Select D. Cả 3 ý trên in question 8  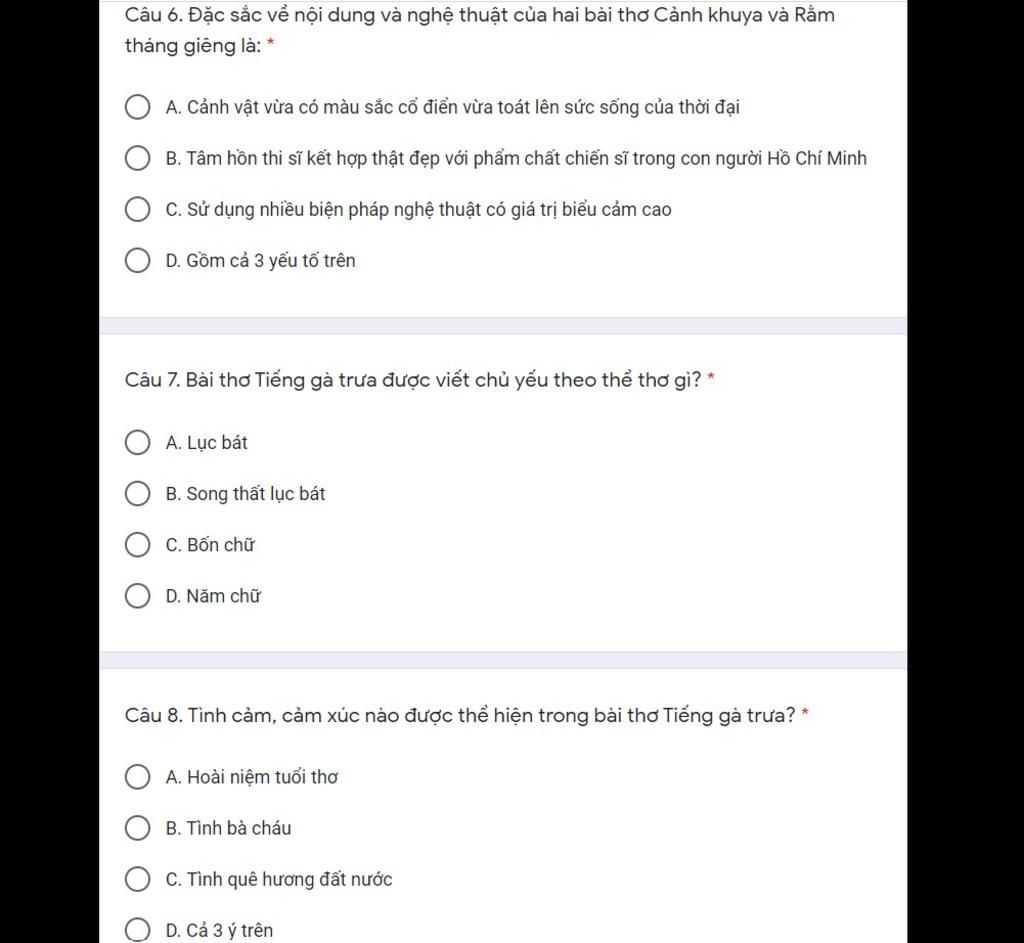click(137, 930)
